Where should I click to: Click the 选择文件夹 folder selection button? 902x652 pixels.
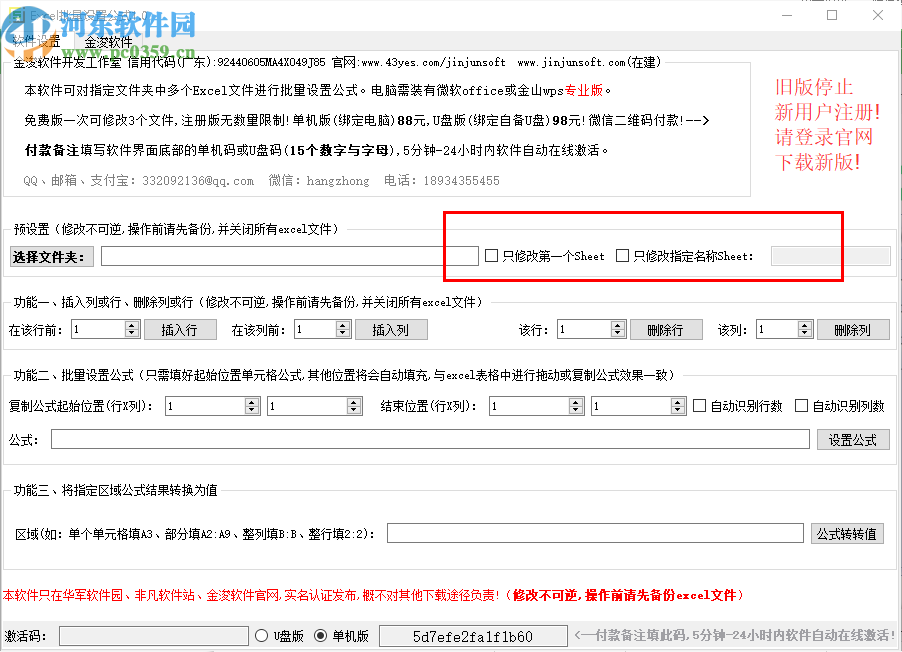point(52,256)
